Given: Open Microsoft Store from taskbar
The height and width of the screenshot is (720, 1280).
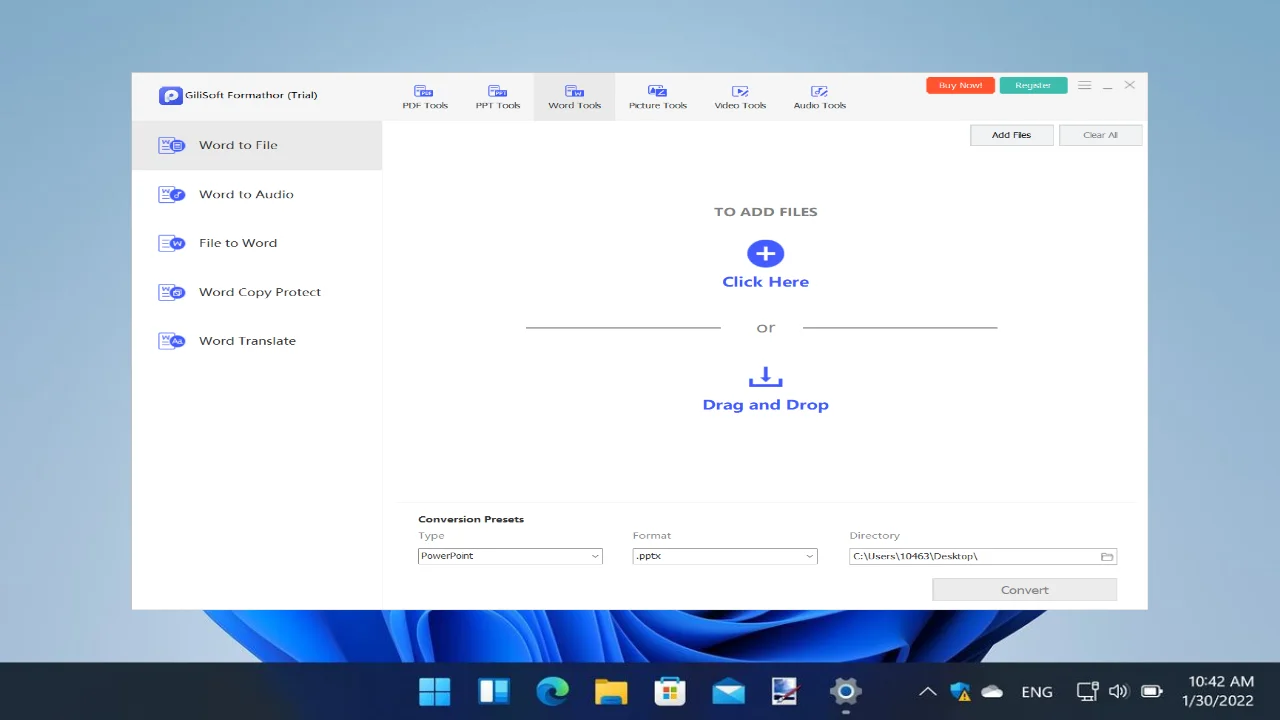Looking at the screenshot, I should [669, 691].
